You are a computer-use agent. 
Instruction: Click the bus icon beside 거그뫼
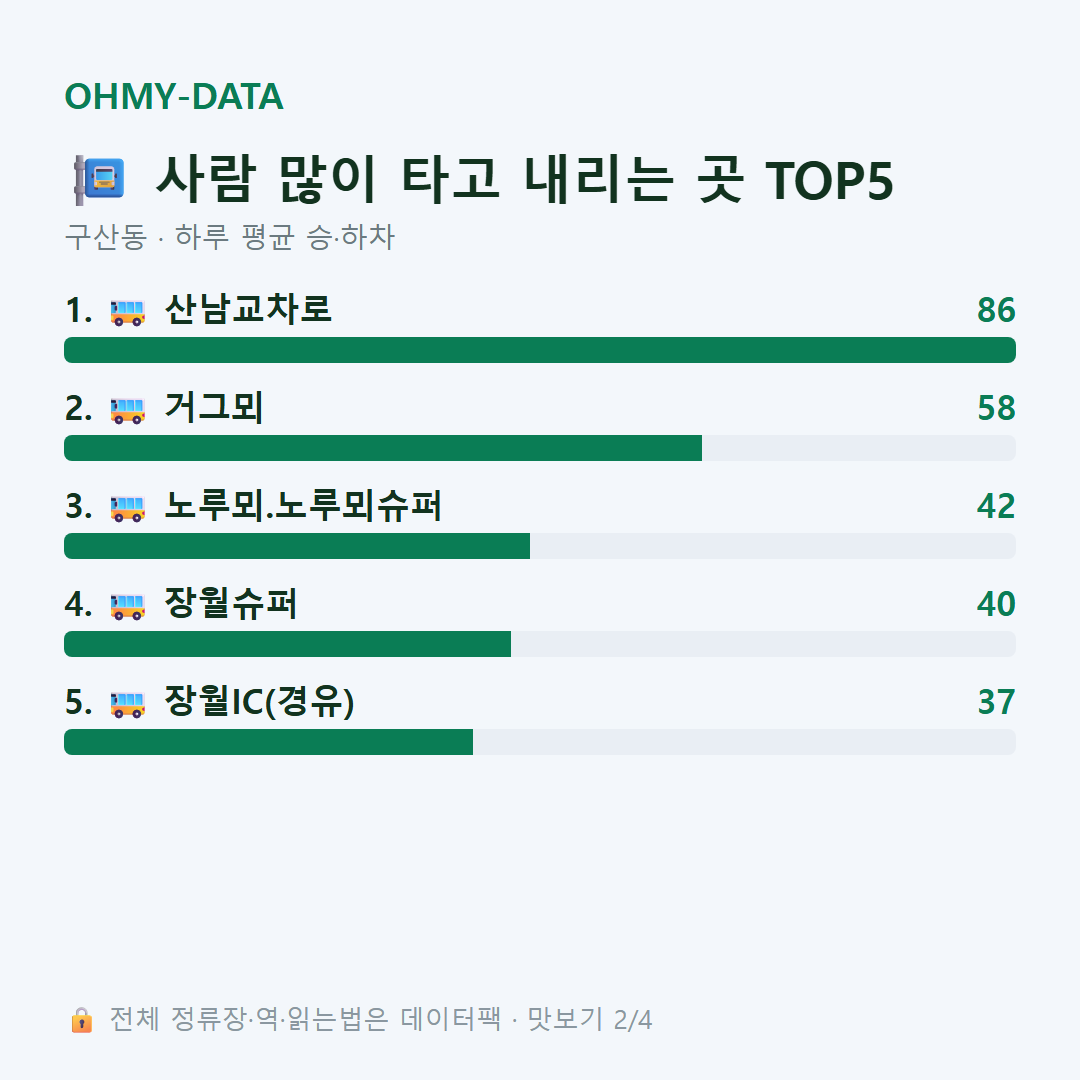[127, 411]
